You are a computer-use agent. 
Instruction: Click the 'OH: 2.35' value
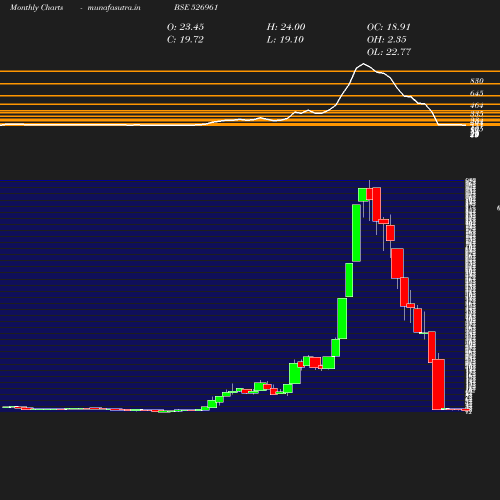[387, 40]
